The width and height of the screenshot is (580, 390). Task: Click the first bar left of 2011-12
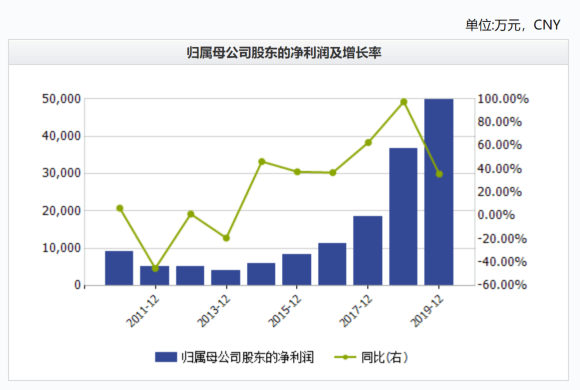click(x=119, y=268)
